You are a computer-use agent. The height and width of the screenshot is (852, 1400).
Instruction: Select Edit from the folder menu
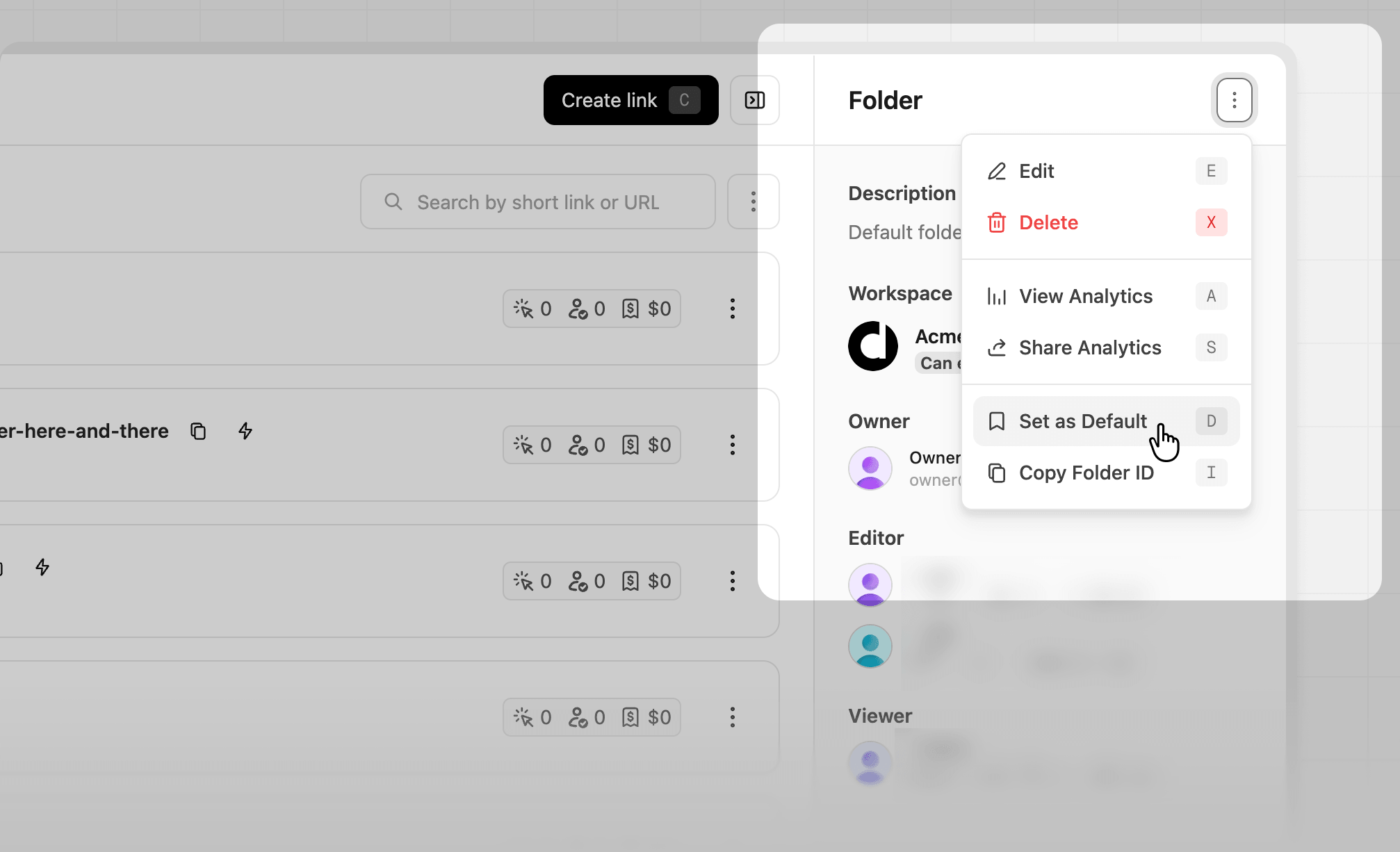click(1107, 171)
